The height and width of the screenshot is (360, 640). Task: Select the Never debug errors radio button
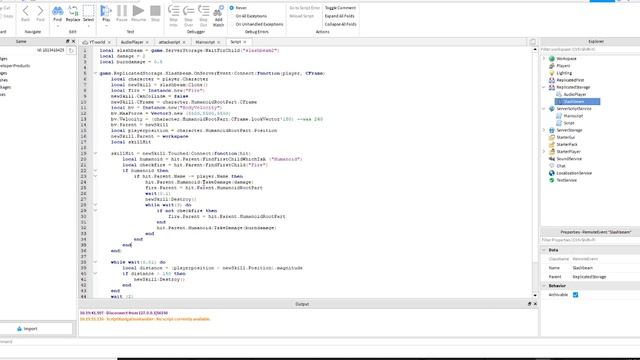point(232,8)
